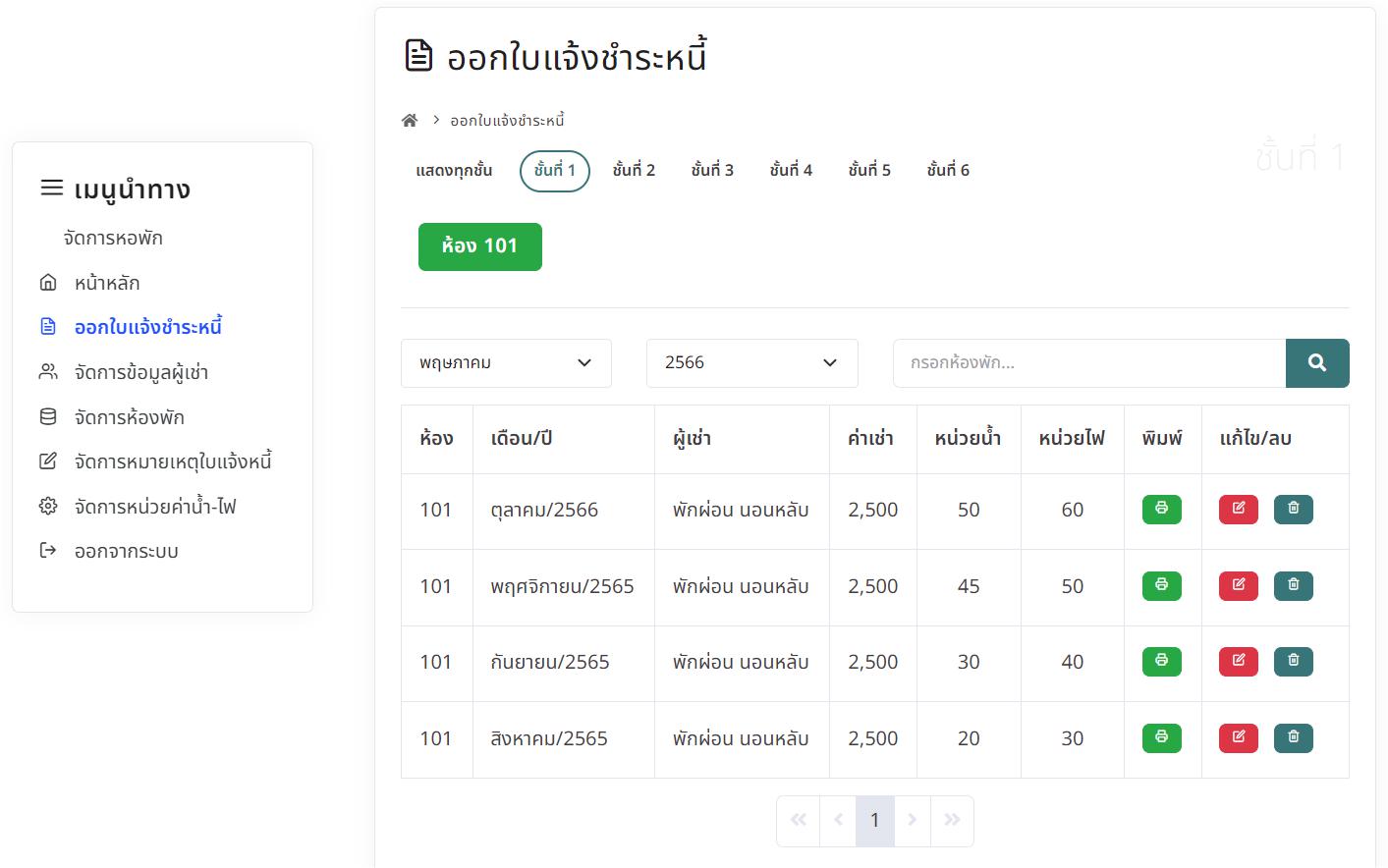Click the trash delete icon for กันยายน/2565
The image size is (1388, 868).
pos(1293,662)
